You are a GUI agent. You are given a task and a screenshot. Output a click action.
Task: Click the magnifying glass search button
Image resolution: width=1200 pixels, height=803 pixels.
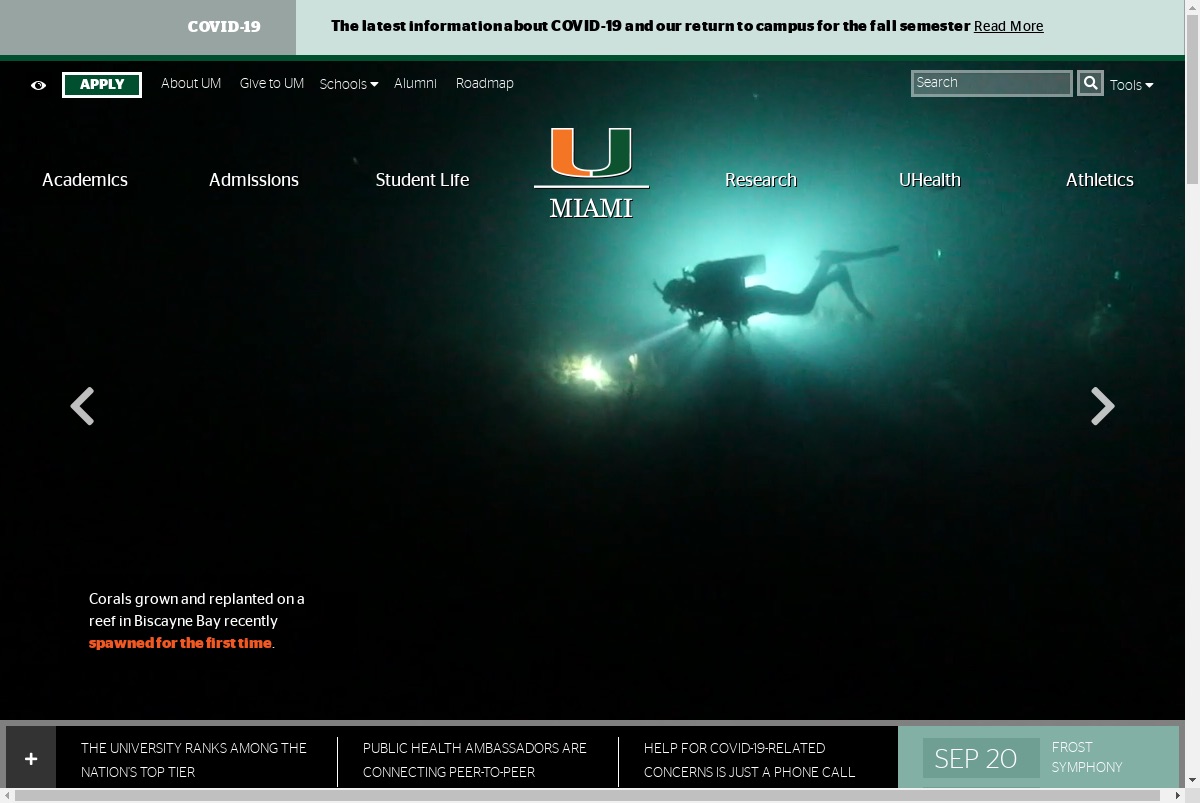[x=1090, y=83]
